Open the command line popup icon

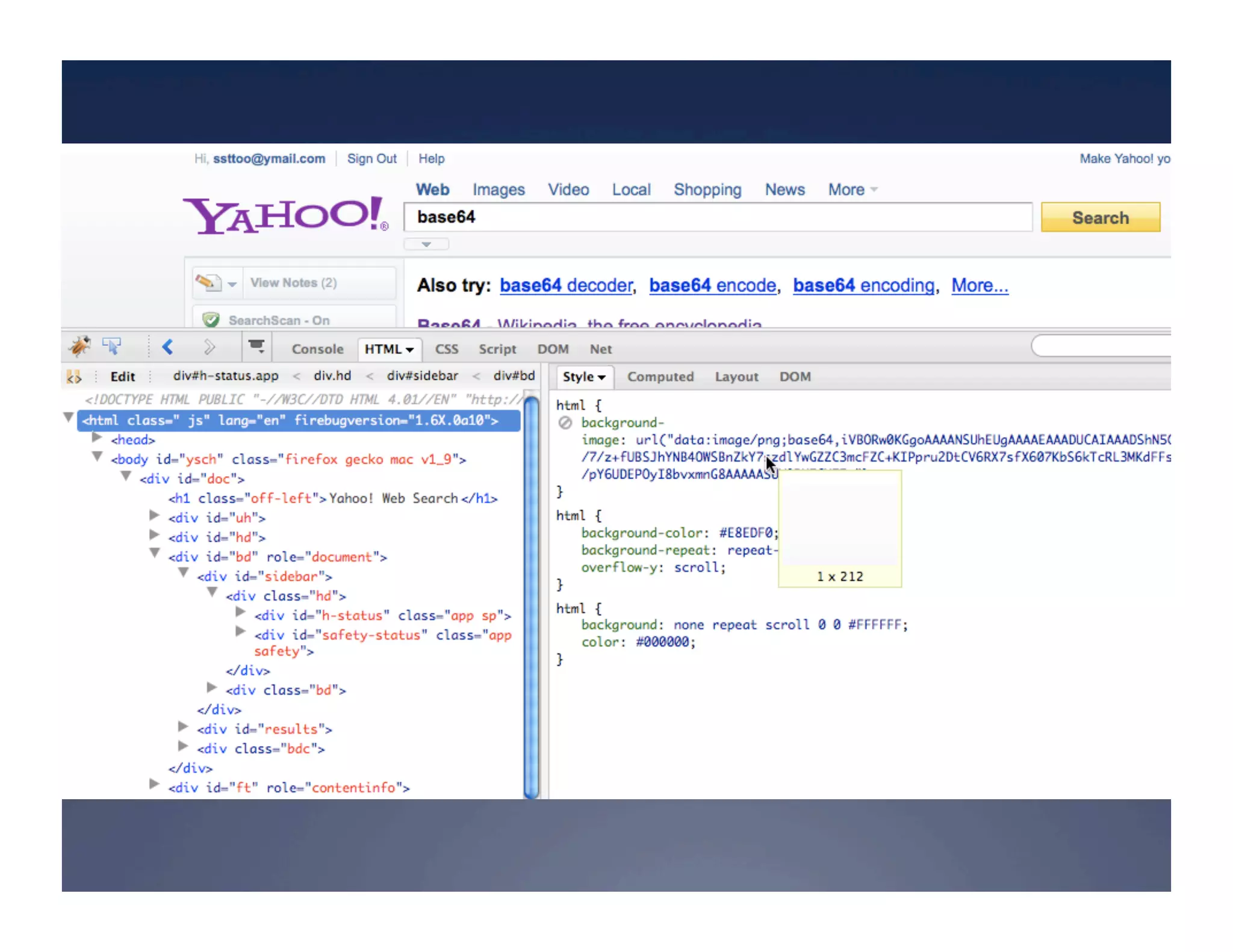coord(256,347)
